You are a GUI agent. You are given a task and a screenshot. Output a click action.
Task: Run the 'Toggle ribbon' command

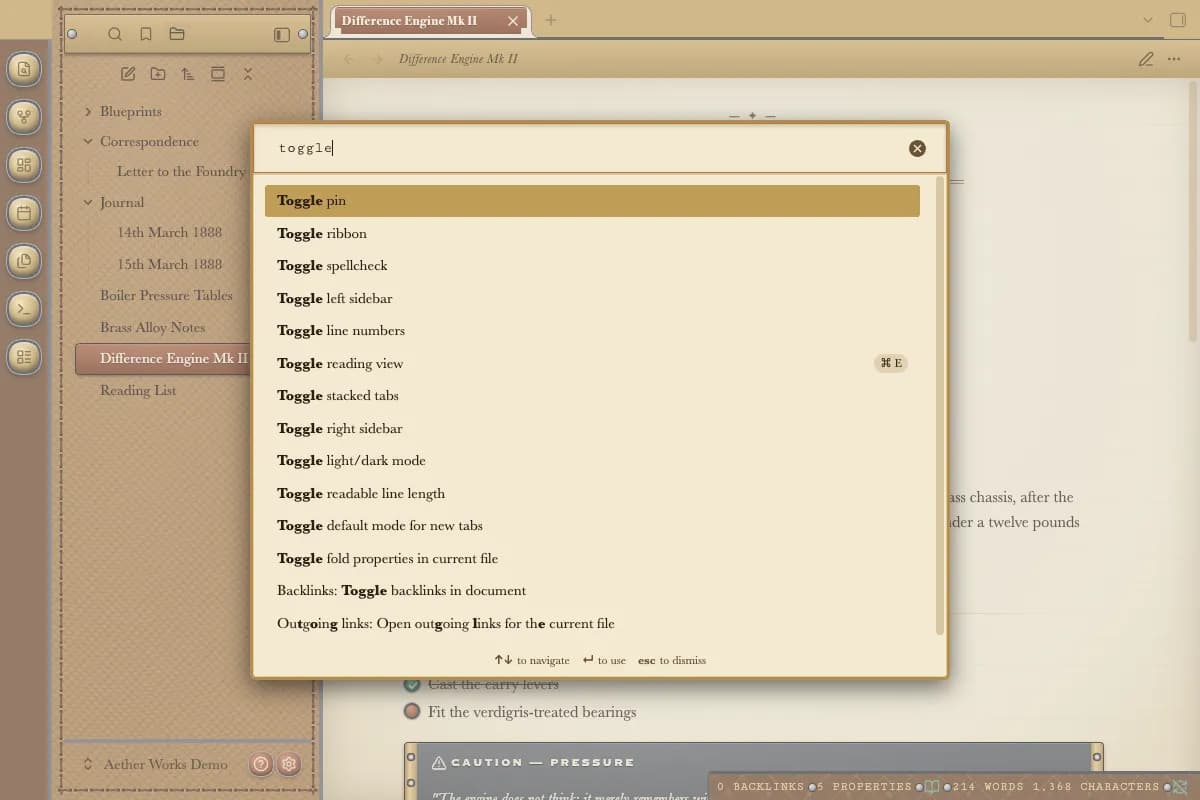coord(592,233)
